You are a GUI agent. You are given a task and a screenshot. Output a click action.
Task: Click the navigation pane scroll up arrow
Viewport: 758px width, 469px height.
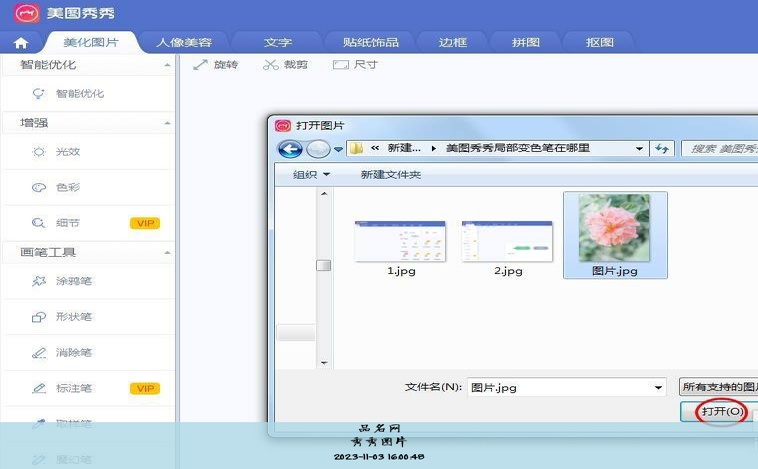(x=324, y=194)
